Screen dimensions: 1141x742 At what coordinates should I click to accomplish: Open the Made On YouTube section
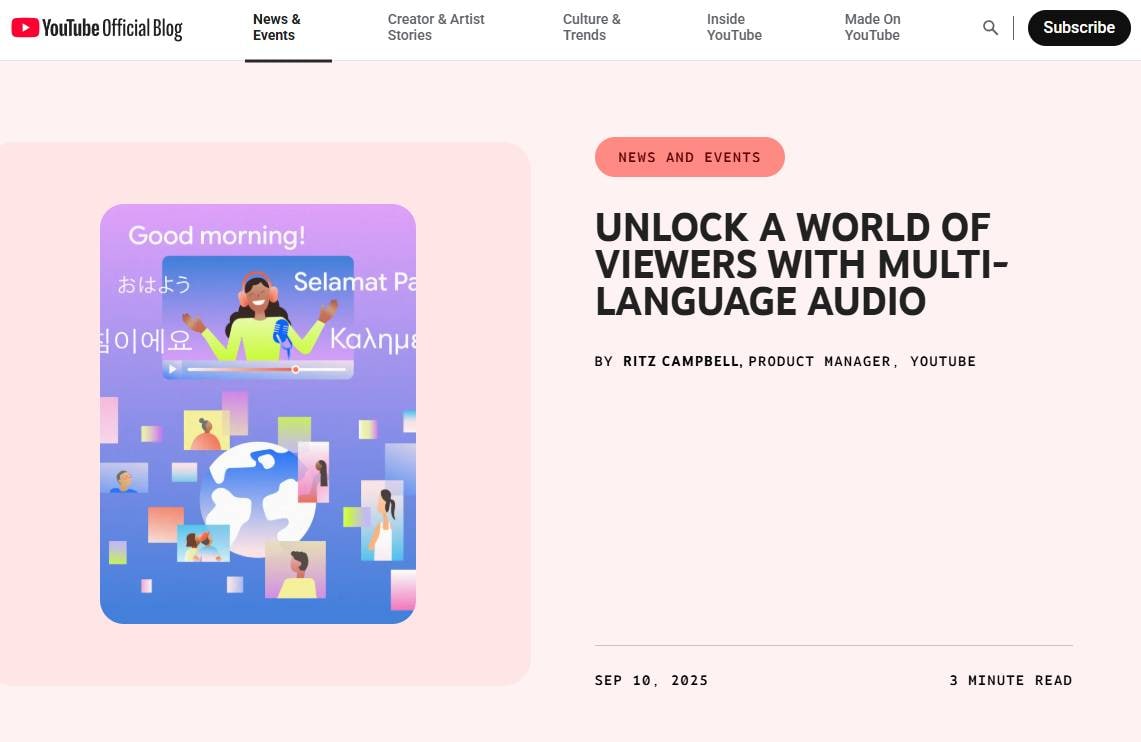tap(872, 27)
